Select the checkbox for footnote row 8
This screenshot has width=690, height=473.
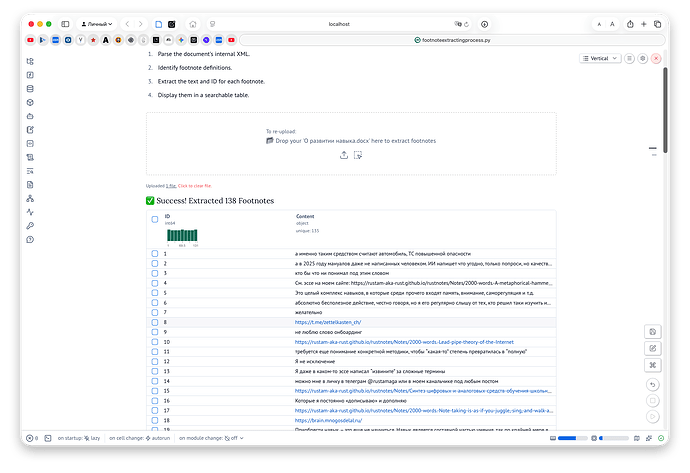[155, 323]
